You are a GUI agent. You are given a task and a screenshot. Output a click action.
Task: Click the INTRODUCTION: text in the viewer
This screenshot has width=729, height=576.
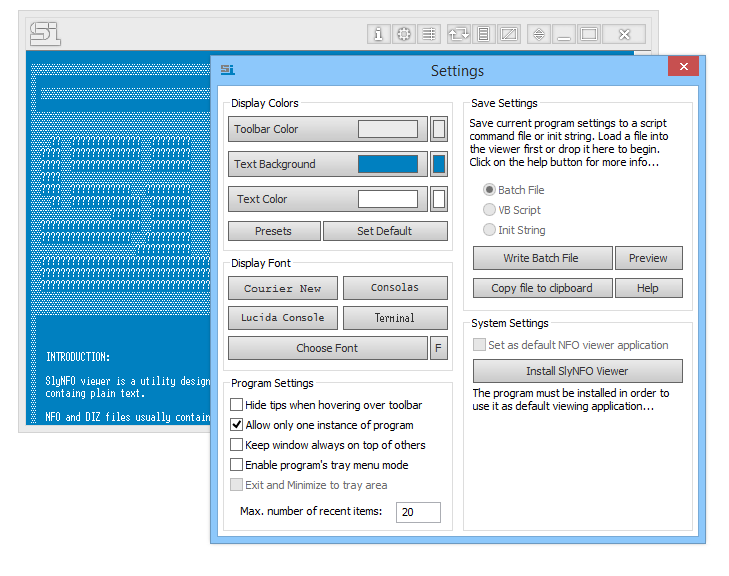point(78,357)
